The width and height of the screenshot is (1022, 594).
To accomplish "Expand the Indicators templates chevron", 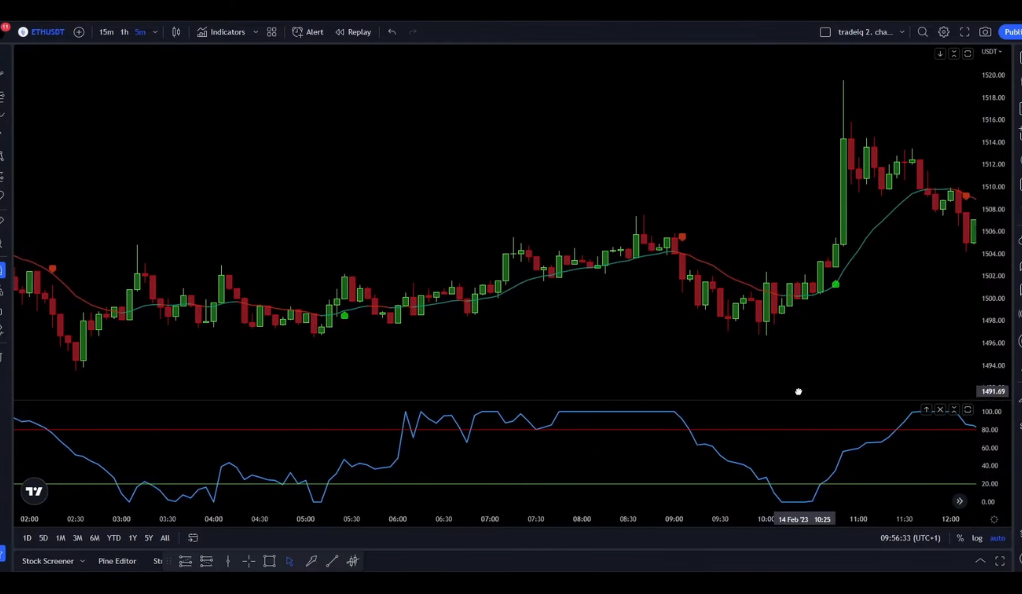I will (254, 31).
